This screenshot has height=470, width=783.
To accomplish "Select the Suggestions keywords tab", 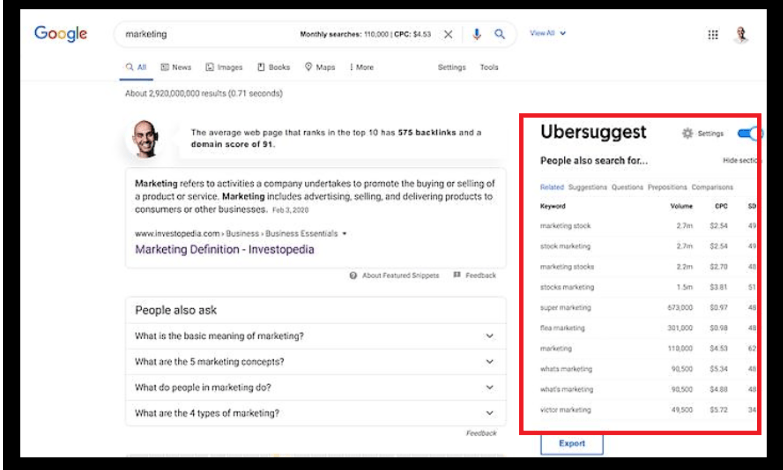I will [x=588, y=187].
